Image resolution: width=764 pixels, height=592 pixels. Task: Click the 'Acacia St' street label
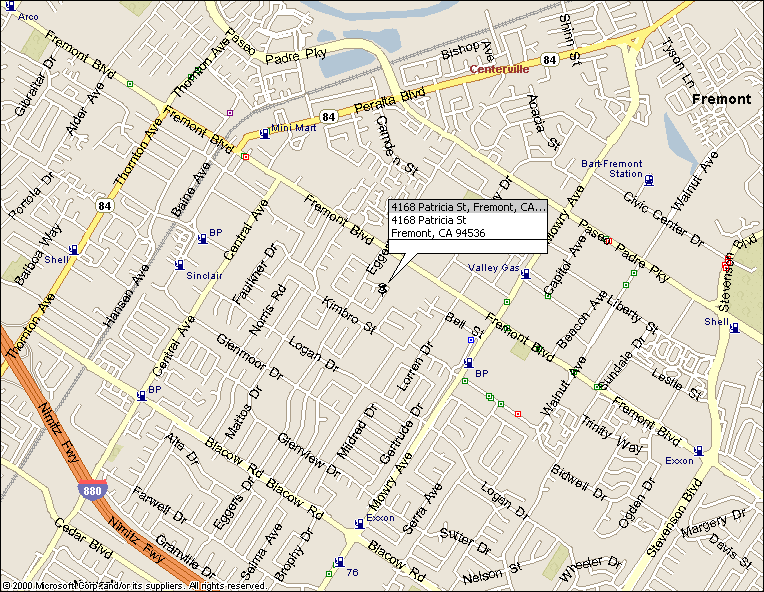(x=543, y=122)
